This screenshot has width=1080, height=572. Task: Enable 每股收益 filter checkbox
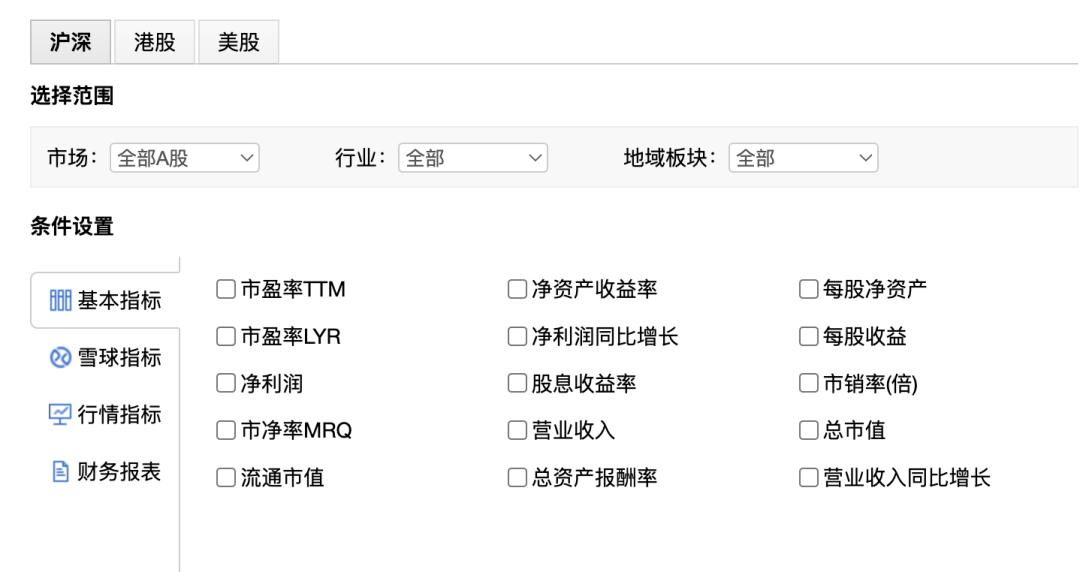pyautogui.click(x=809, y=336)
